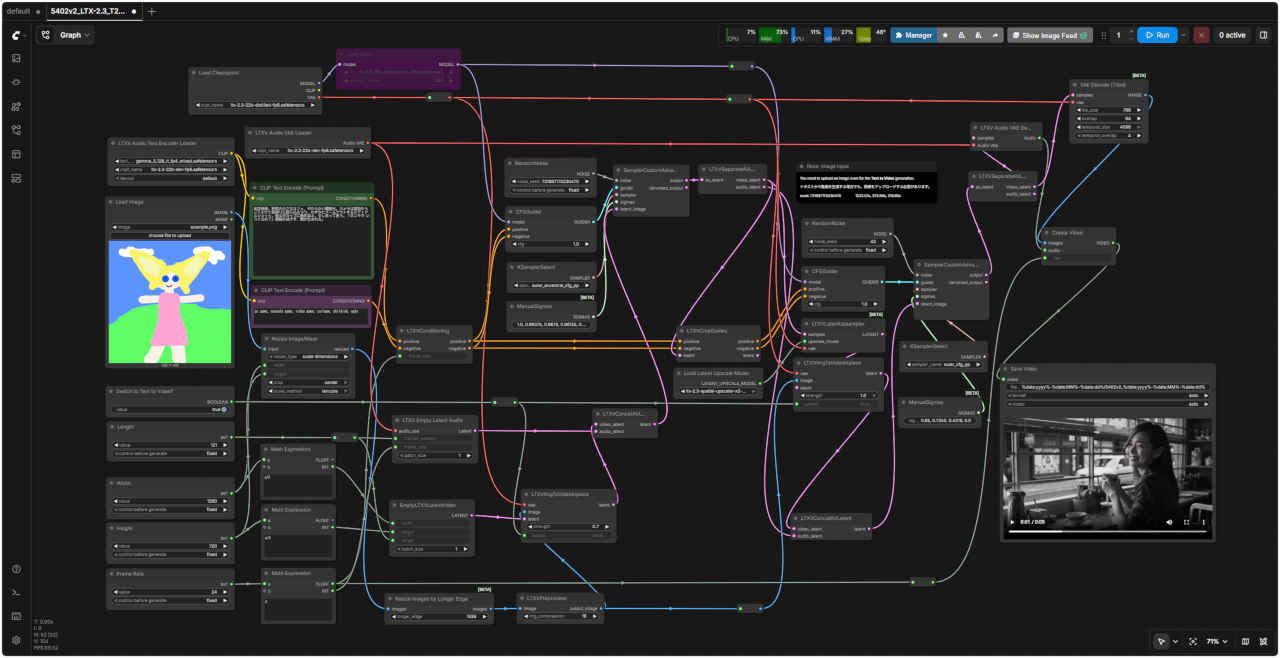Open the 71% zoom dropdown

point(1216,641)
